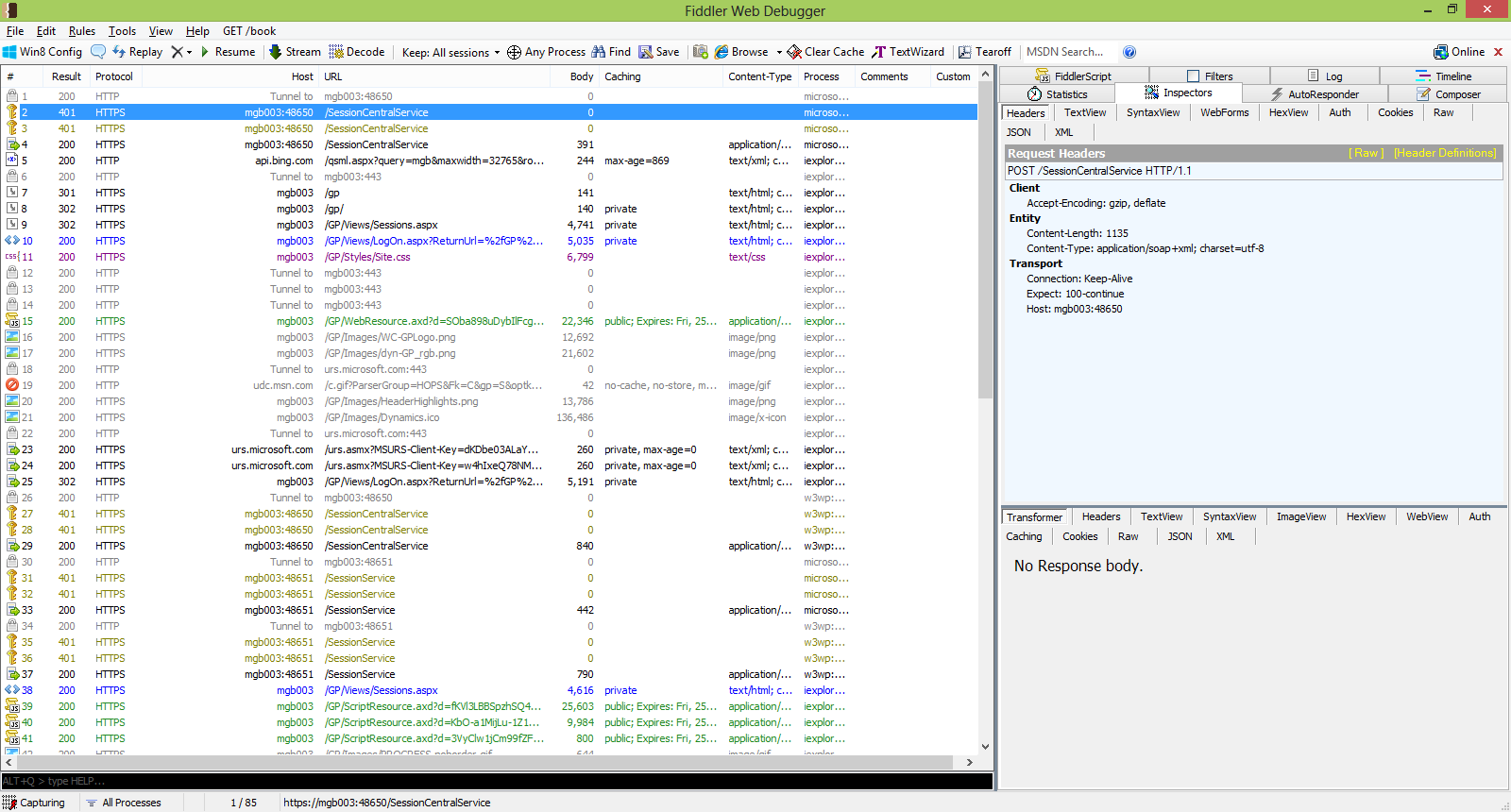Toggle the Filters tab checkbox
Image resolution: width=1511 pixels, height=812 pixels.
tap(1194, 76)
